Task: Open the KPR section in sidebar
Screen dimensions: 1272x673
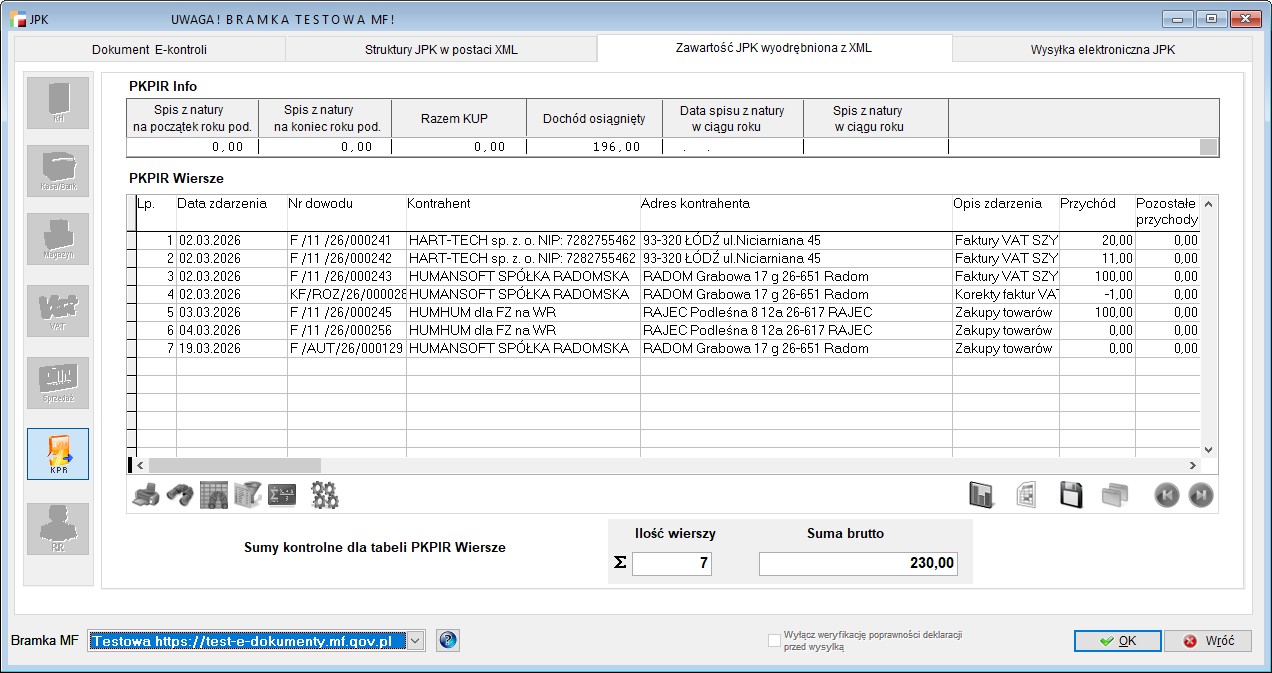Action: click(x=58, y=454)
